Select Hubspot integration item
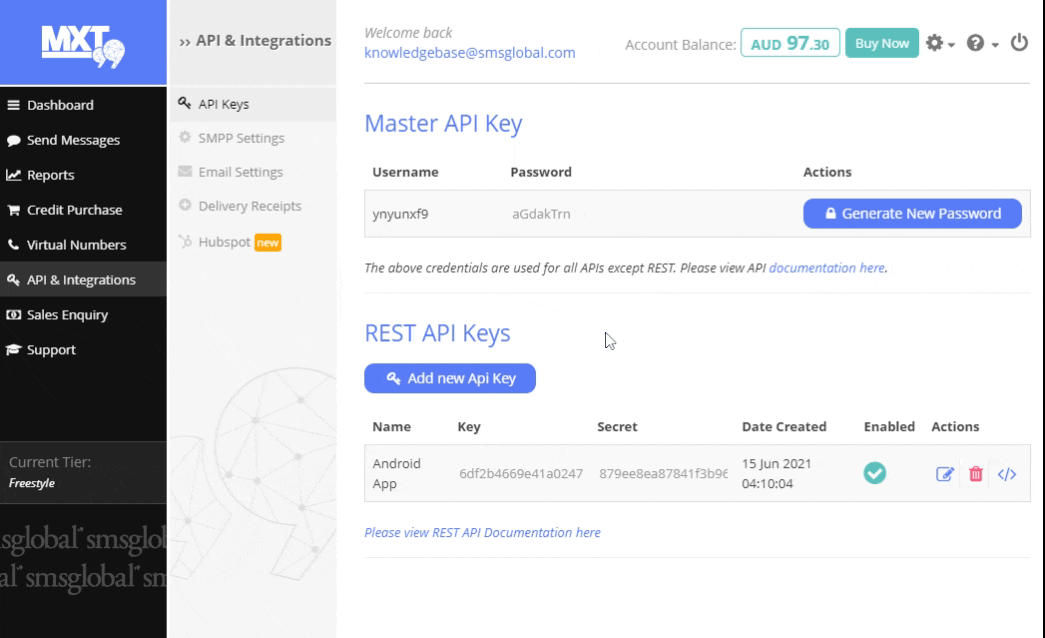Viewport: 1045px width, 638px height. (x=224, y=242)
